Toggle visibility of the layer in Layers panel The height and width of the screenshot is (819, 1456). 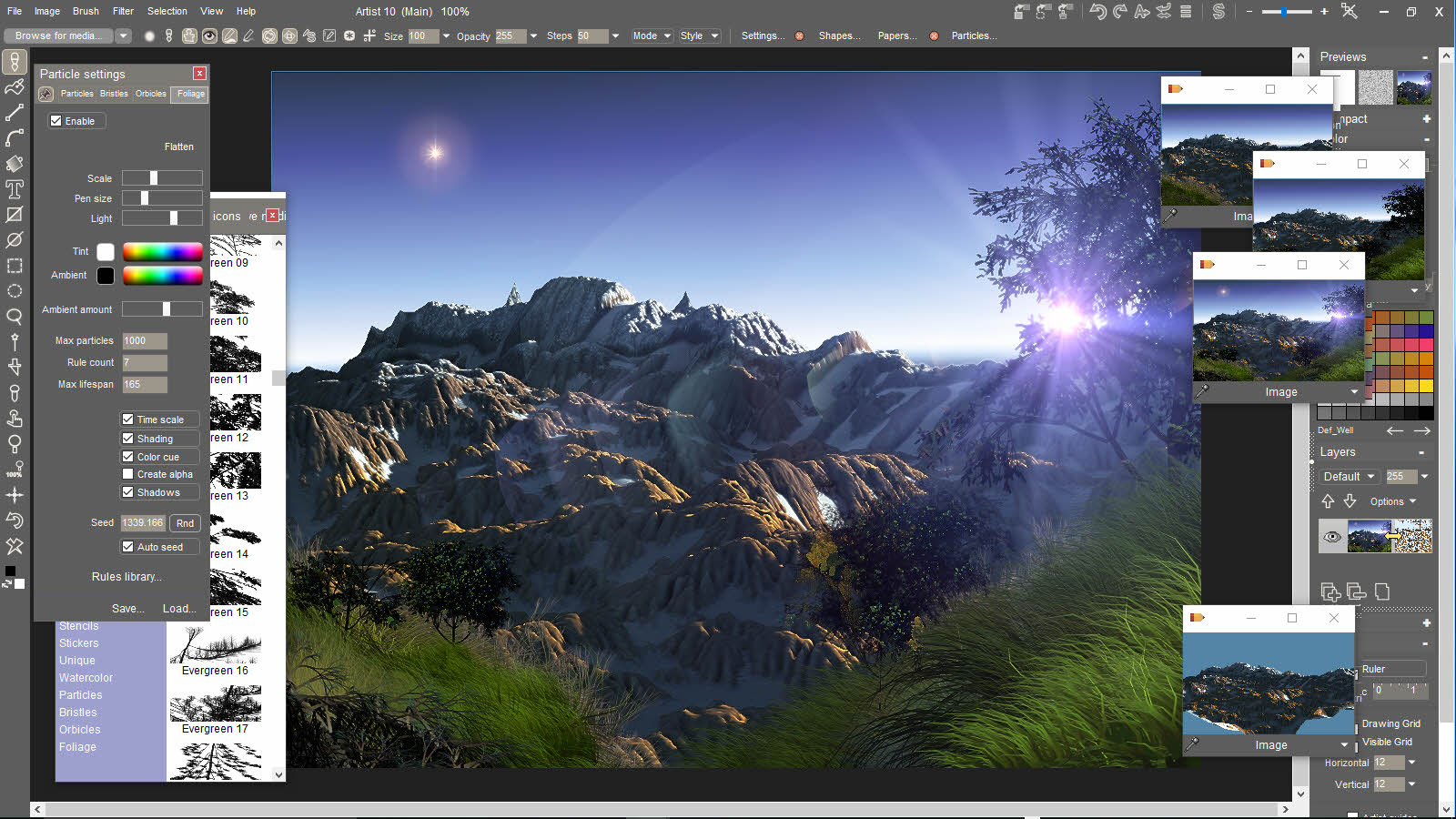1332,536
